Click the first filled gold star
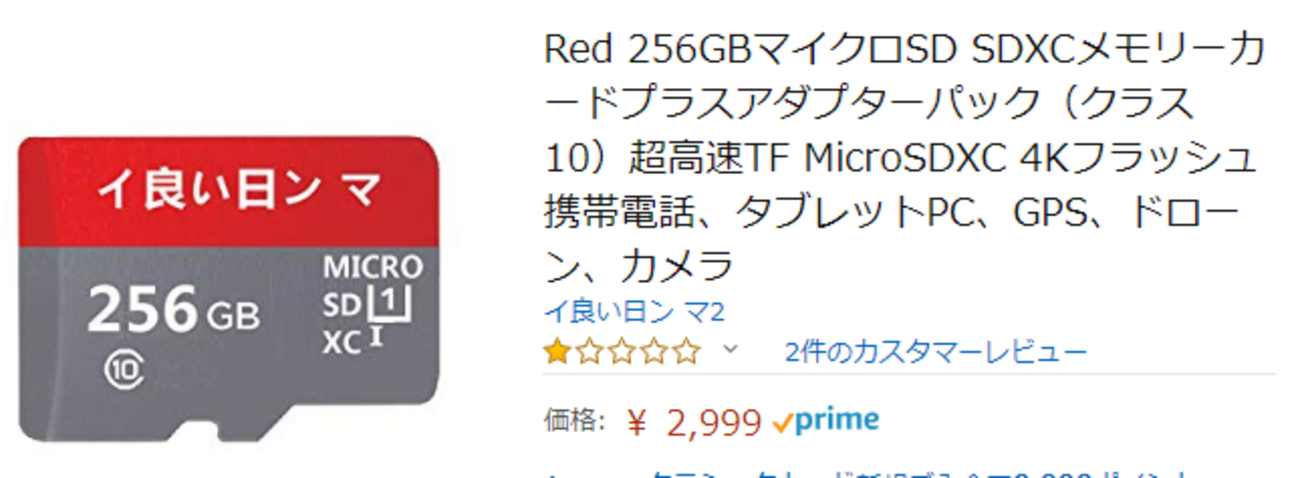Screen dimensions: 1300x478 click(555, 352)
